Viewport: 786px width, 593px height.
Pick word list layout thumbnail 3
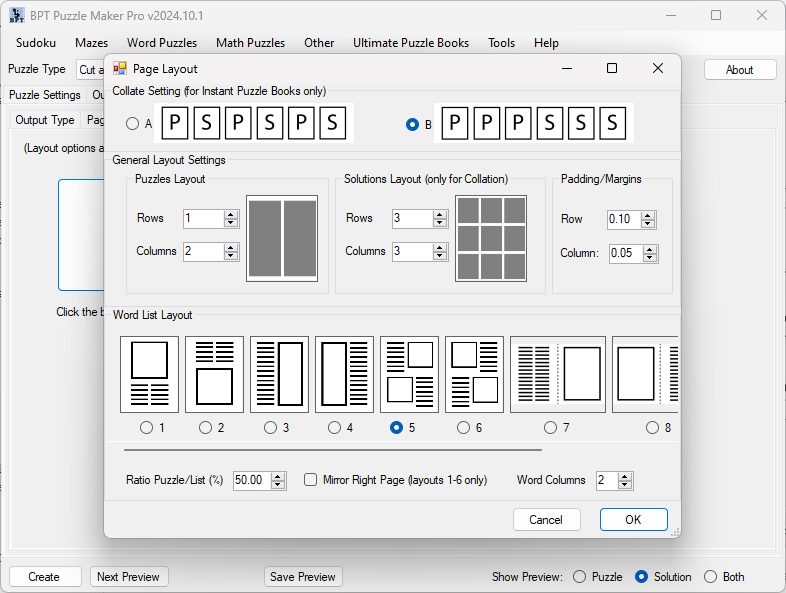pyautogui.click(x=279, y=374)
